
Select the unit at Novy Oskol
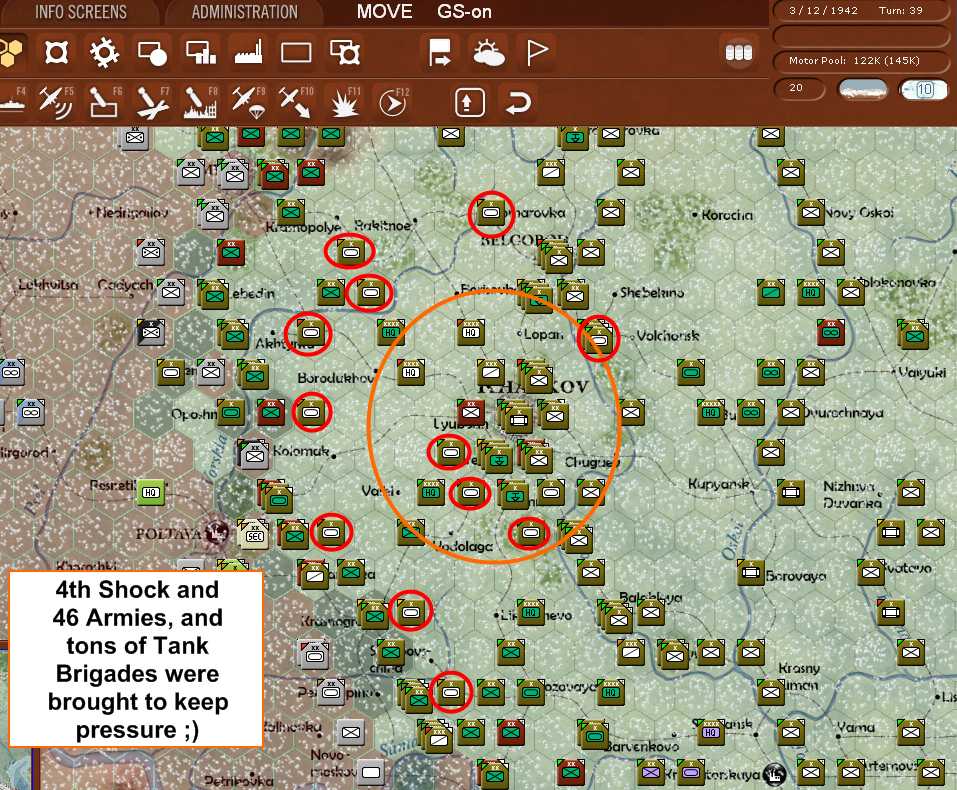811,212
